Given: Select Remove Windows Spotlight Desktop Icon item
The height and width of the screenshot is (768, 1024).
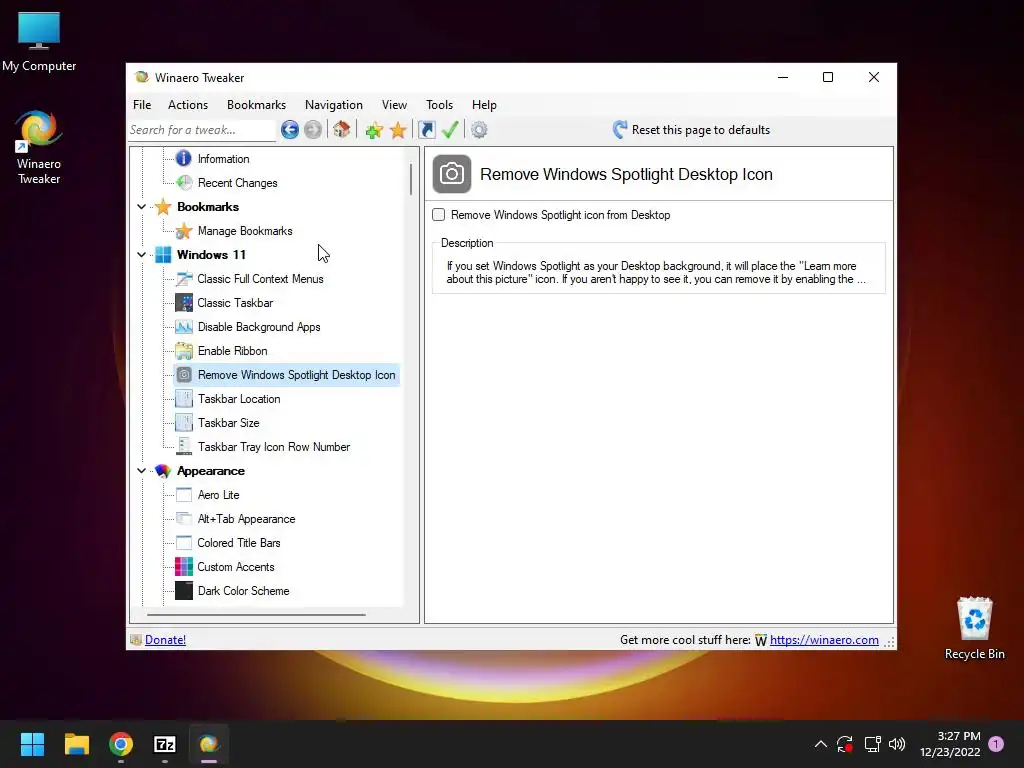Looking at the screenshot, I should click(x=287, y=375).
